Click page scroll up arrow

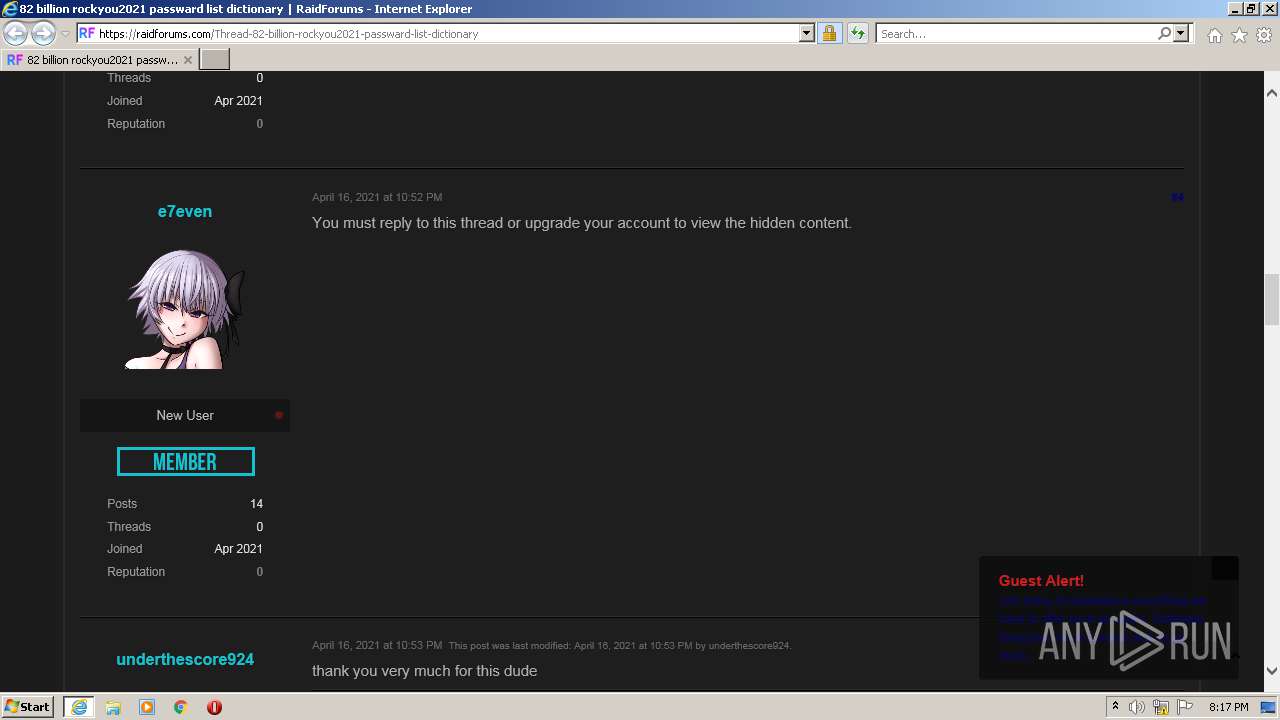[x=1272, y=93]
